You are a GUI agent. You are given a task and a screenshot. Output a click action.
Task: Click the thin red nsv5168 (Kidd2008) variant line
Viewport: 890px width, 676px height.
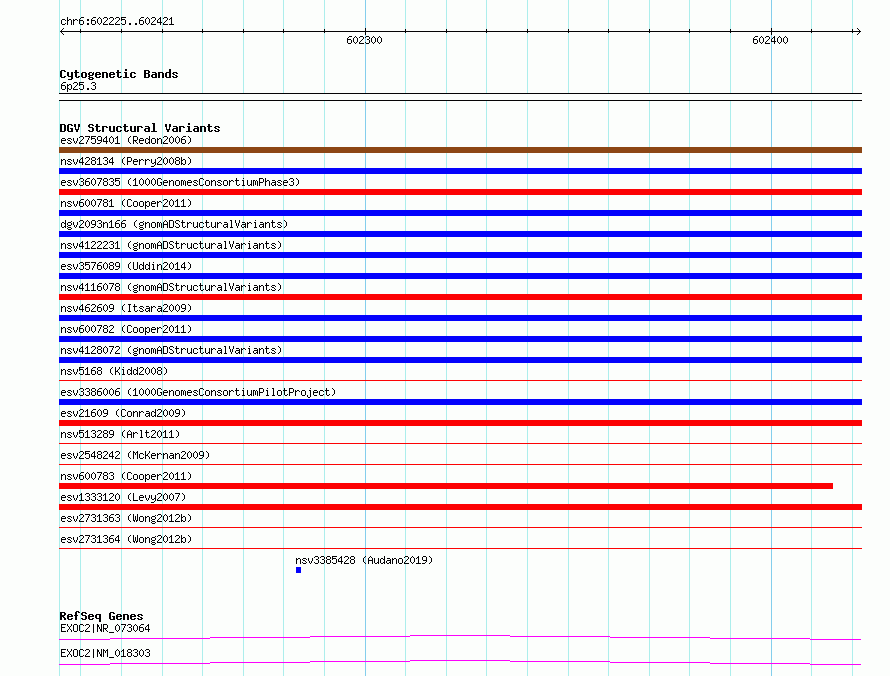(460, 380)
